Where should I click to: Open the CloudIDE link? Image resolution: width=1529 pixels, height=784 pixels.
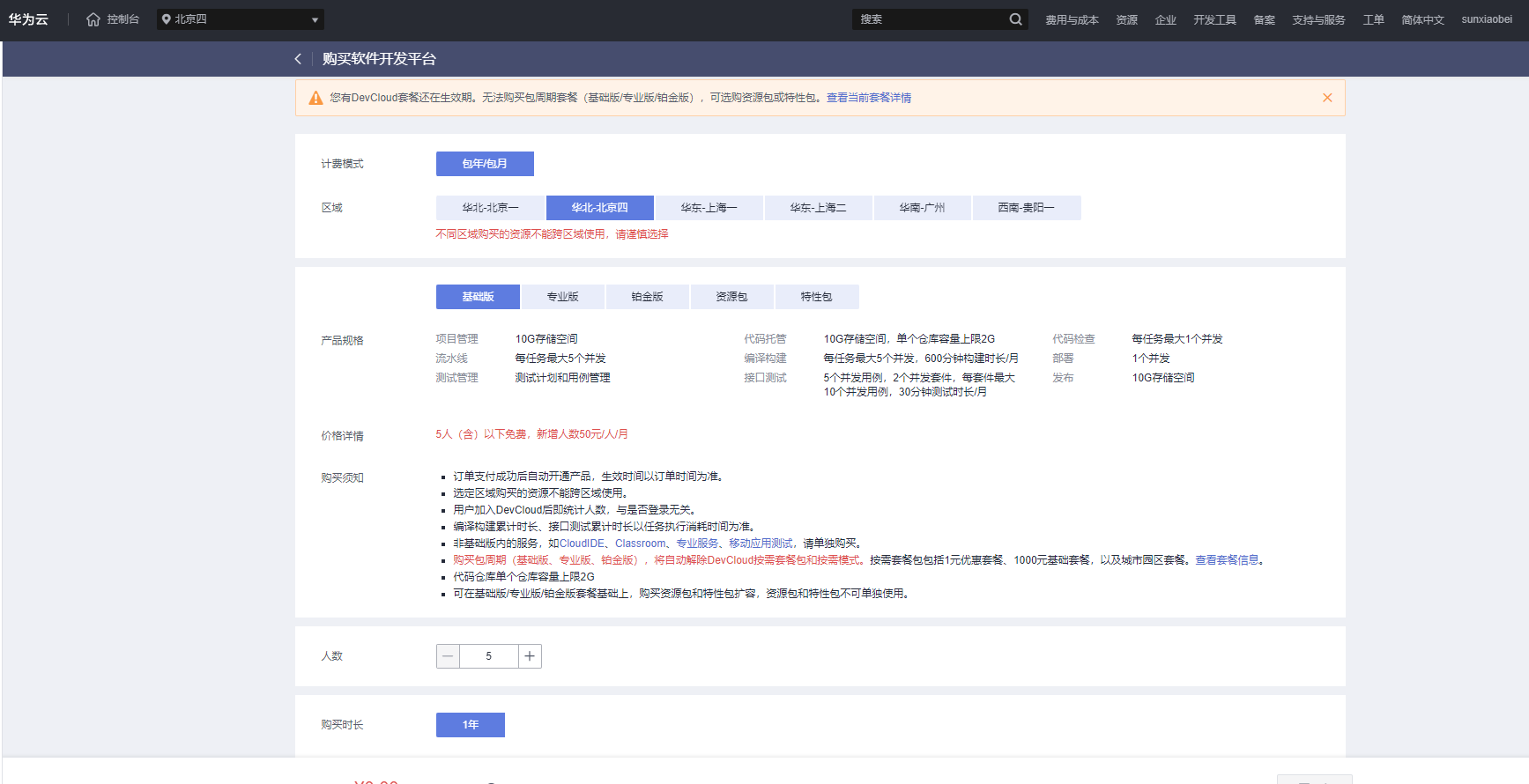(582, 544)
